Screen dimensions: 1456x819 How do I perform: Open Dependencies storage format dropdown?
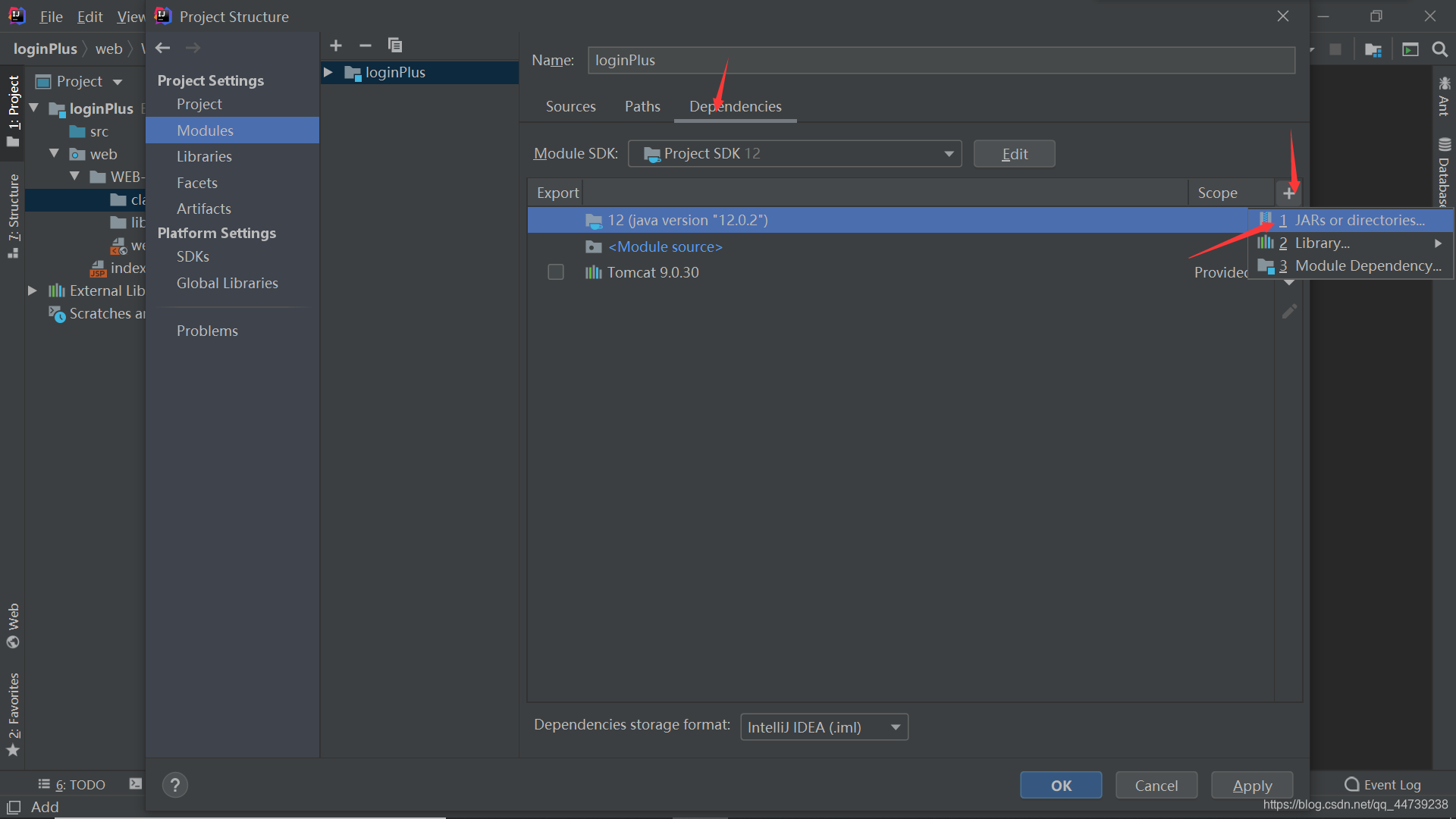click(824, 727)
